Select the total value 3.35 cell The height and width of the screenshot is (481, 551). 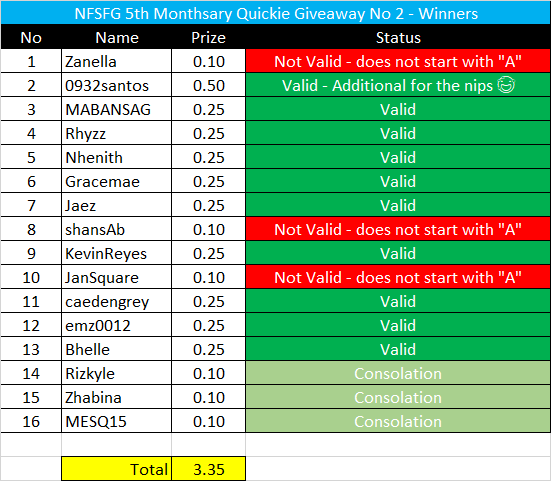pyautogui.click(x=208, y=469)
